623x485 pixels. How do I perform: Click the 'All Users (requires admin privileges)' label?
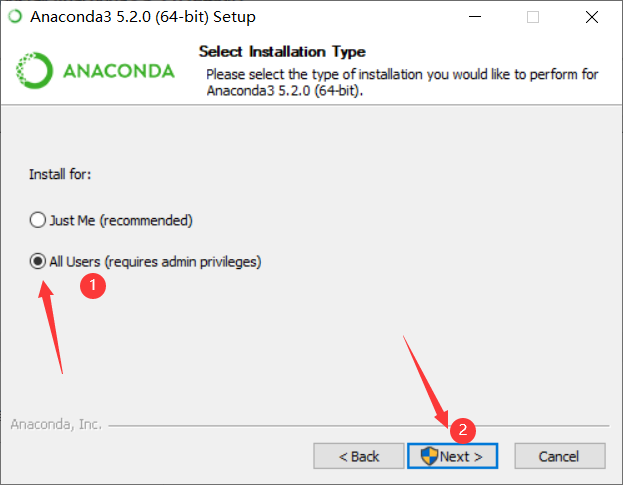pos(155,262)
